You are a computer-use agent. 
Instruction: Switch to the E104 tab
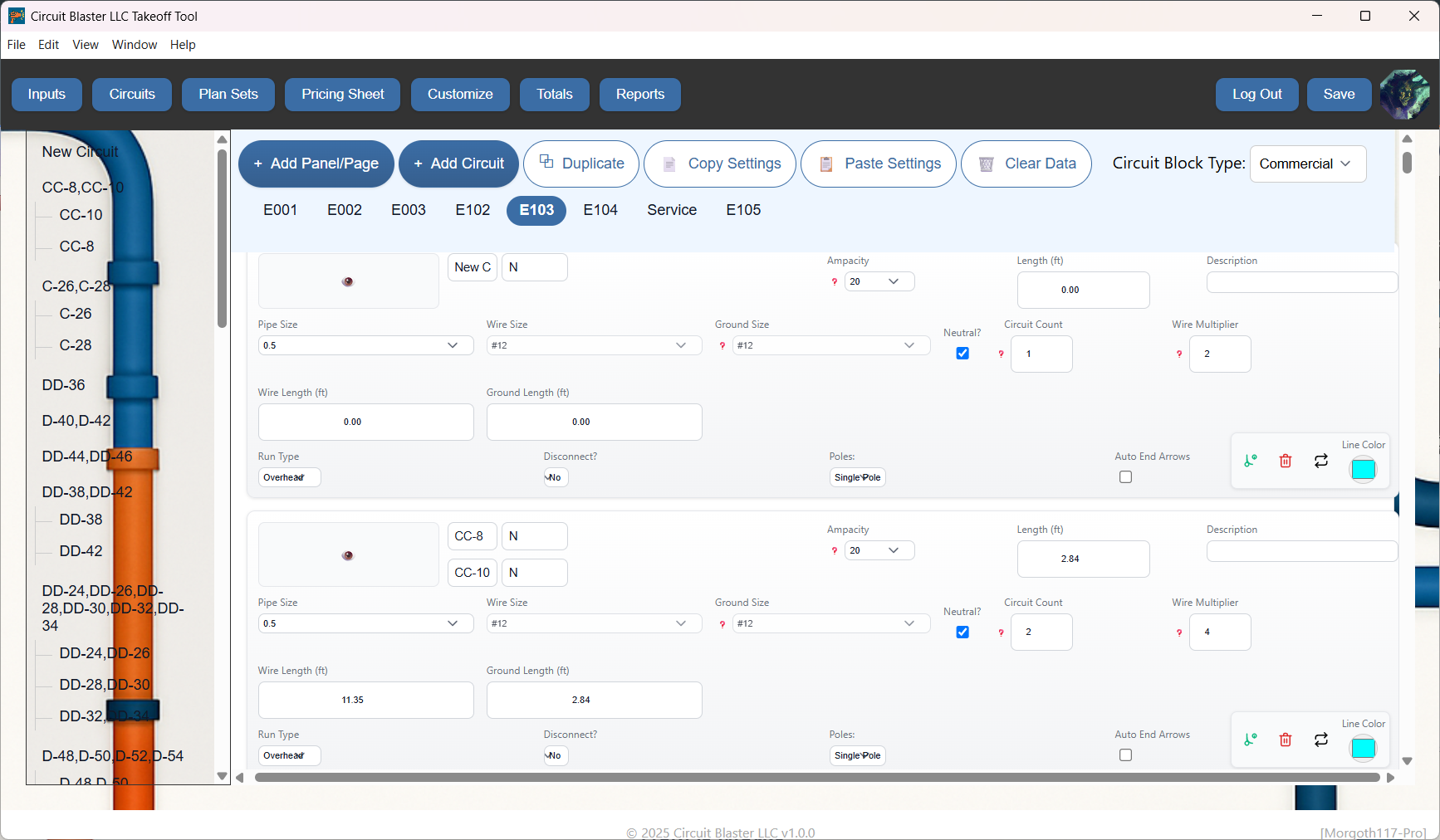[600, 210]
